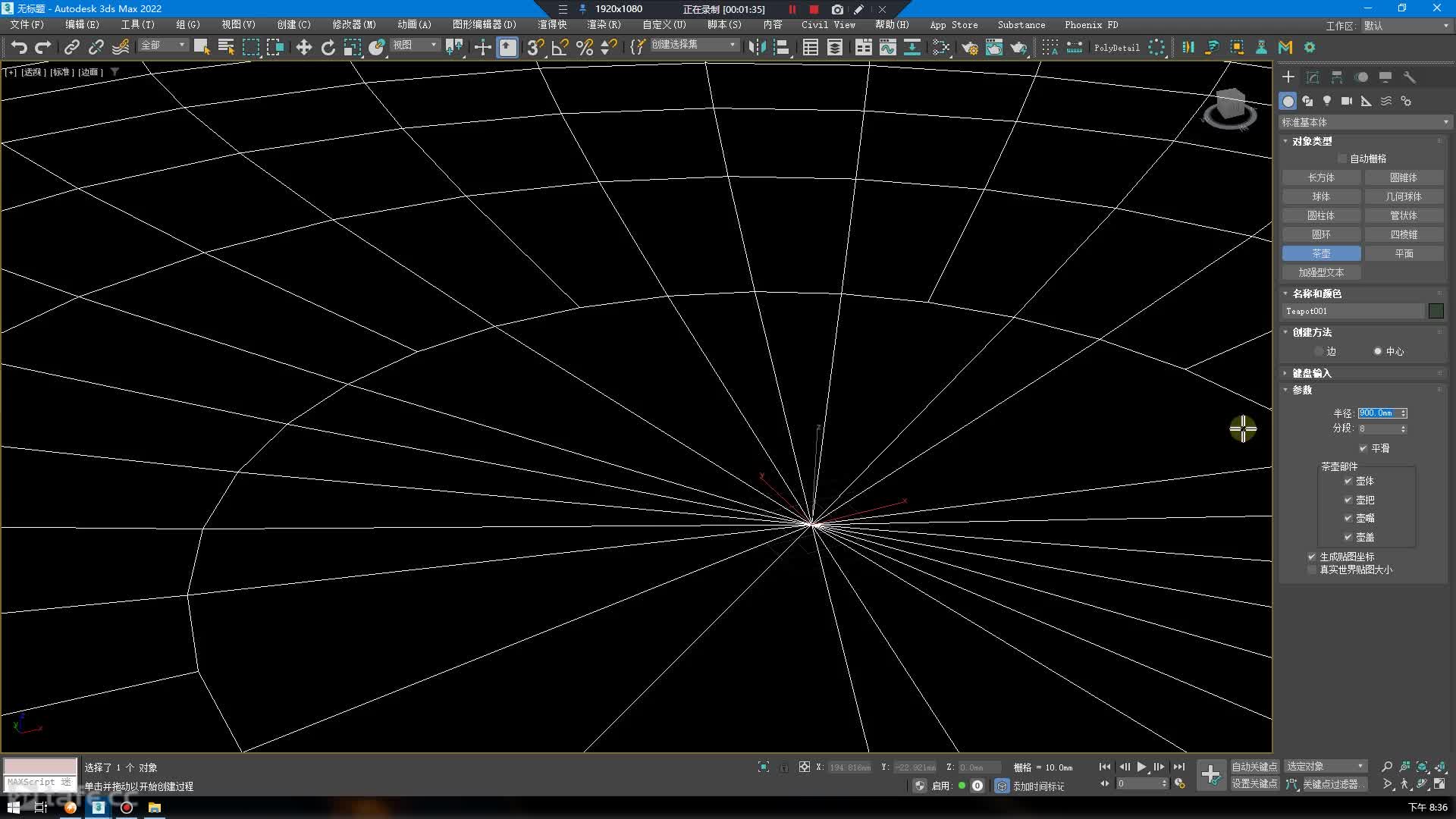Switch to the Motion command panel tab
Screen dimensions: 1456x819
point(1361,77)
